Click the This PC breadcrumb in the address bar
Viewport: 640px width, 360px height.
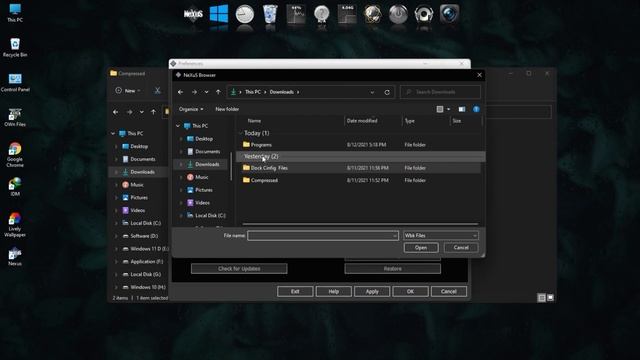click(x=253, y=92)
